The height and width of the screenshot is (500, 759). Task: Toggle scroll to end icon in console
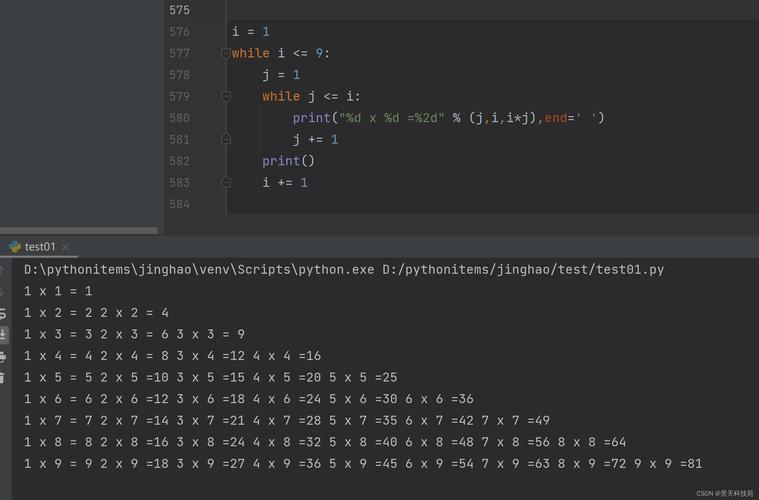pos(3,334)
